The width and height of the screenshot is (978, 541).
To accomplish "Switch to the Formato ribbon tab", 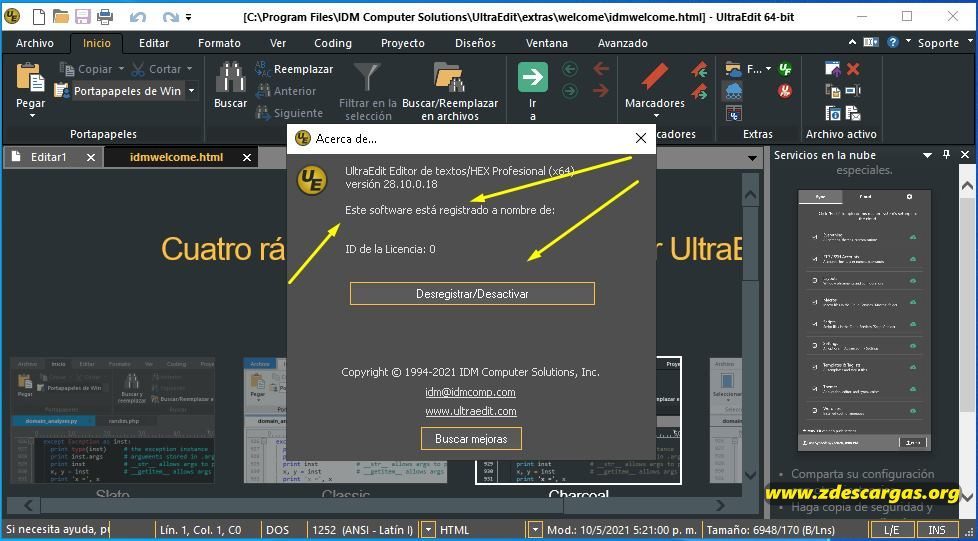I will pos(219,43).
